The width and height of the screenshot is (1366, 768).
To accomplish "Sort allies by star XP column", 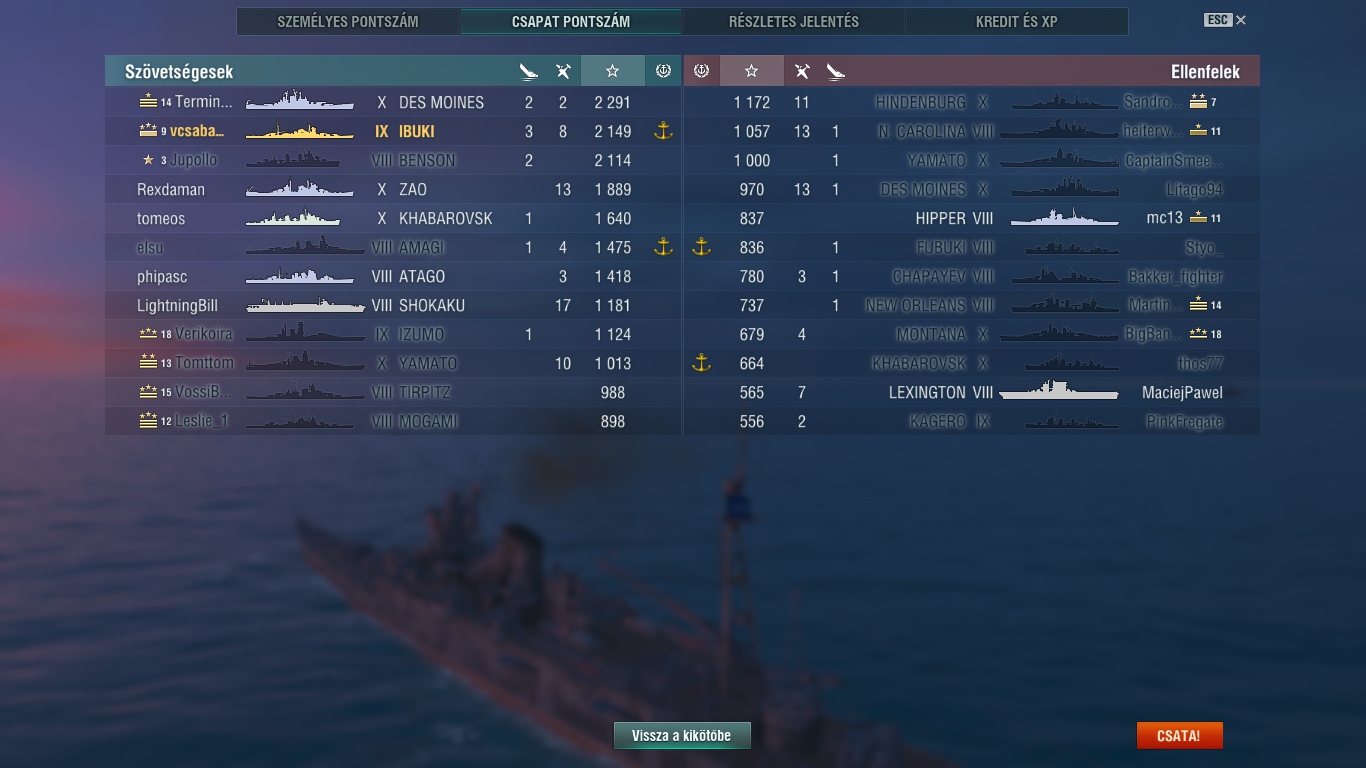I will [612, 71].
